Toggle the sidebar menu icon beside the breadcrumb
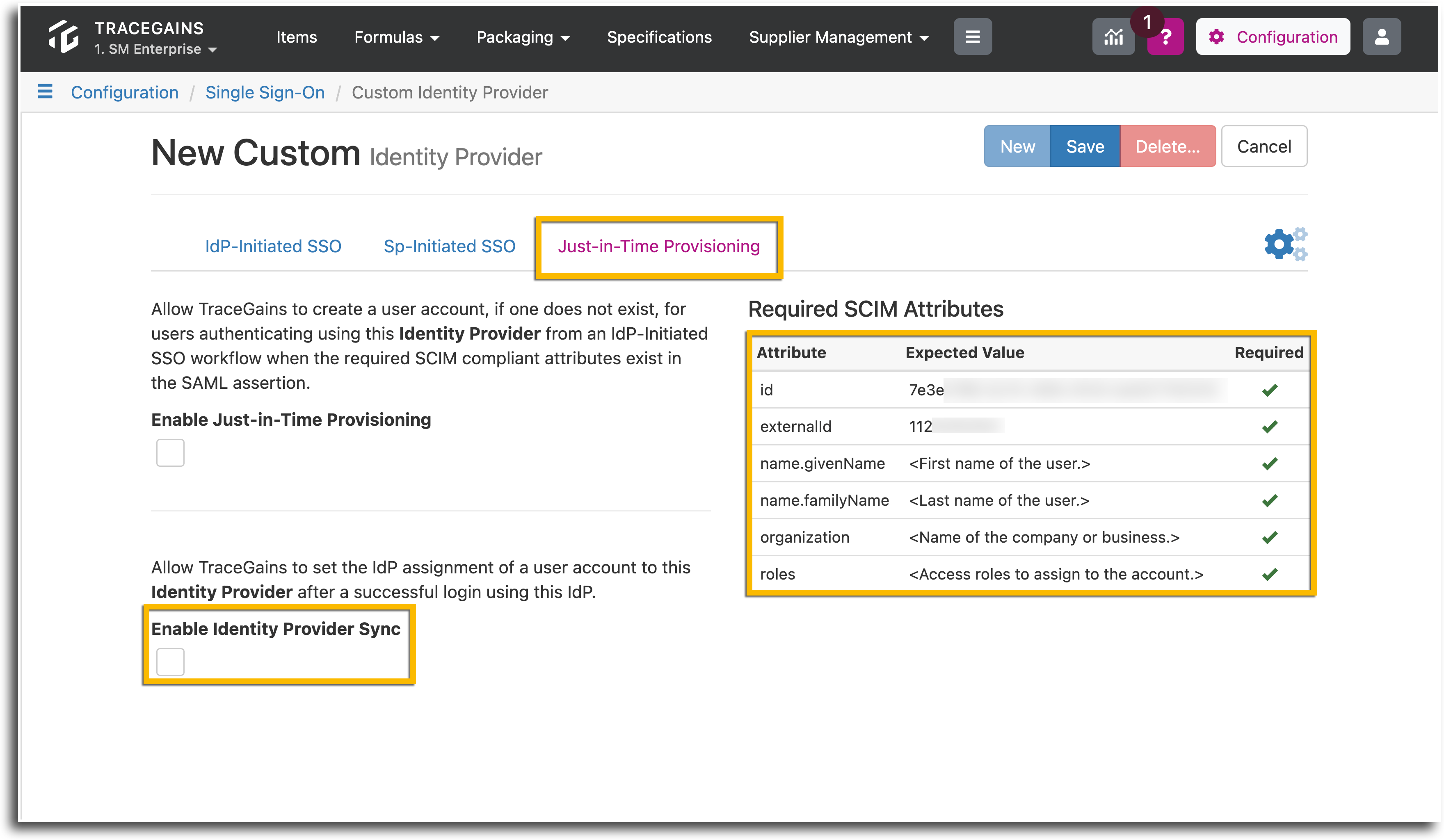 (x=45, y=92)
